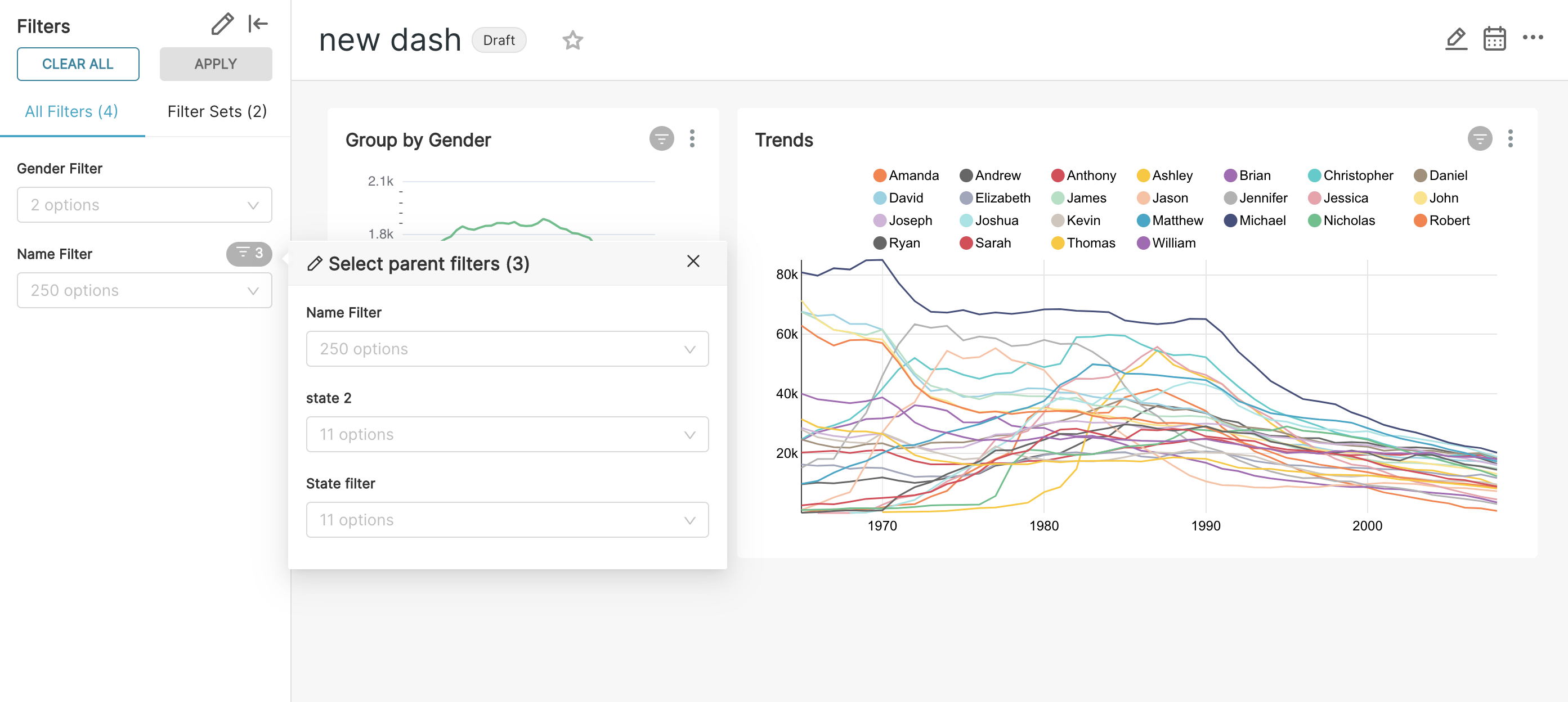
Task: Toggle the Jessica legend series
Action: click(x=1337, y=197)
